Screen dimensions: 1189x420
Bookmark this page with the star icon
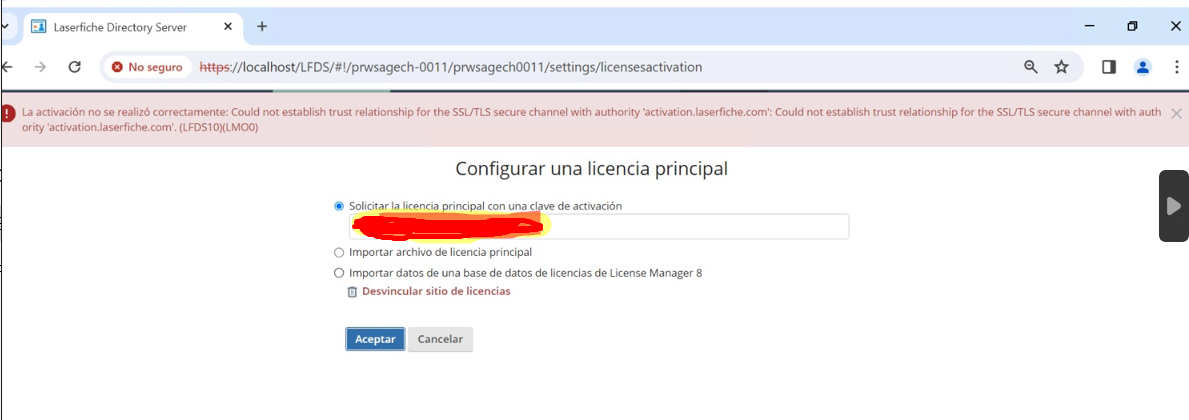[1062, 67]
